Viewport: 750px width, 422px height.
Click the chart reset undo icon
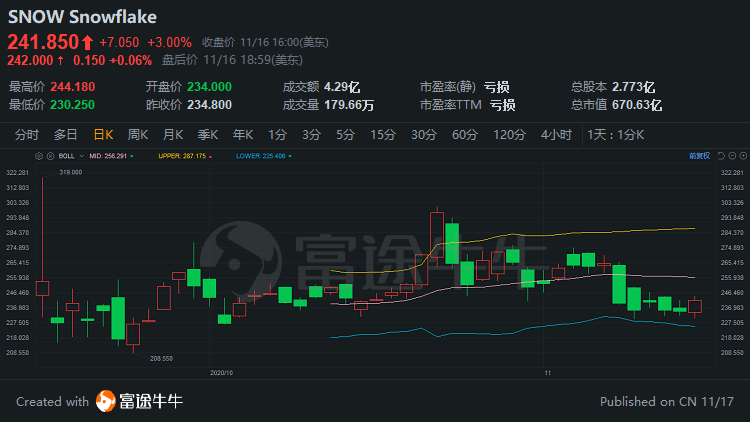(x=721, y=156)
